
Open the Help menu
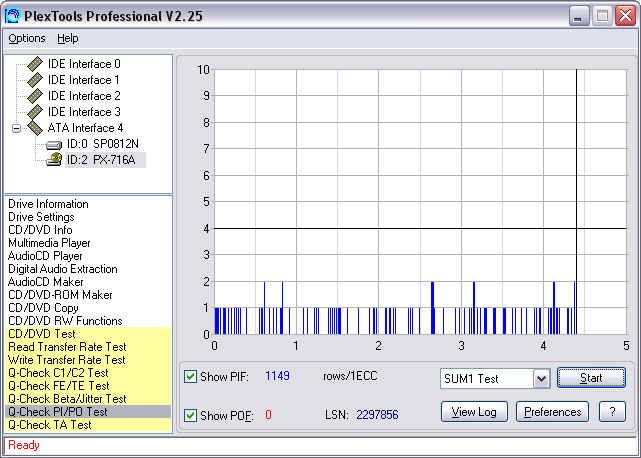[x=67, y=38]
